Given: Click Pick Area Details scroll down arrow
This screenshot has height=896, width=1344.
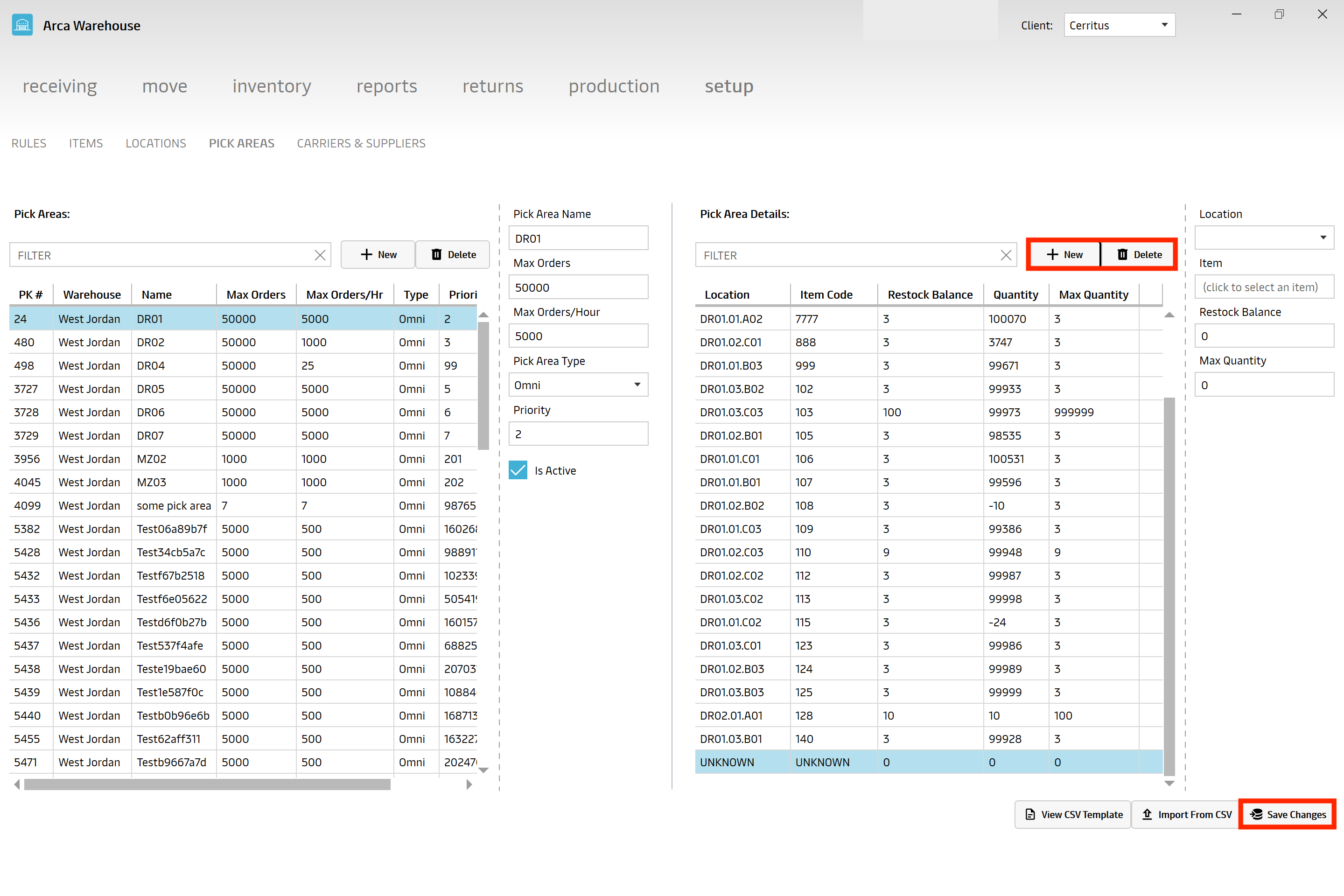Looking at the screenshot, I should pos(1169,784).
